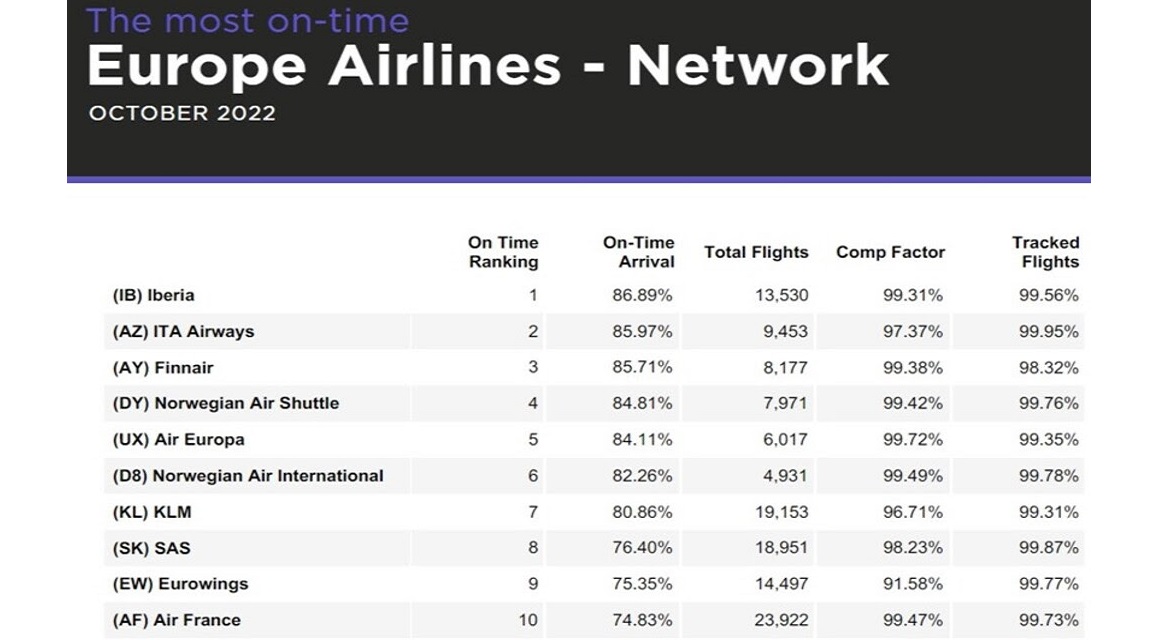Select the Tracked Flights column header

[1045, 252]
